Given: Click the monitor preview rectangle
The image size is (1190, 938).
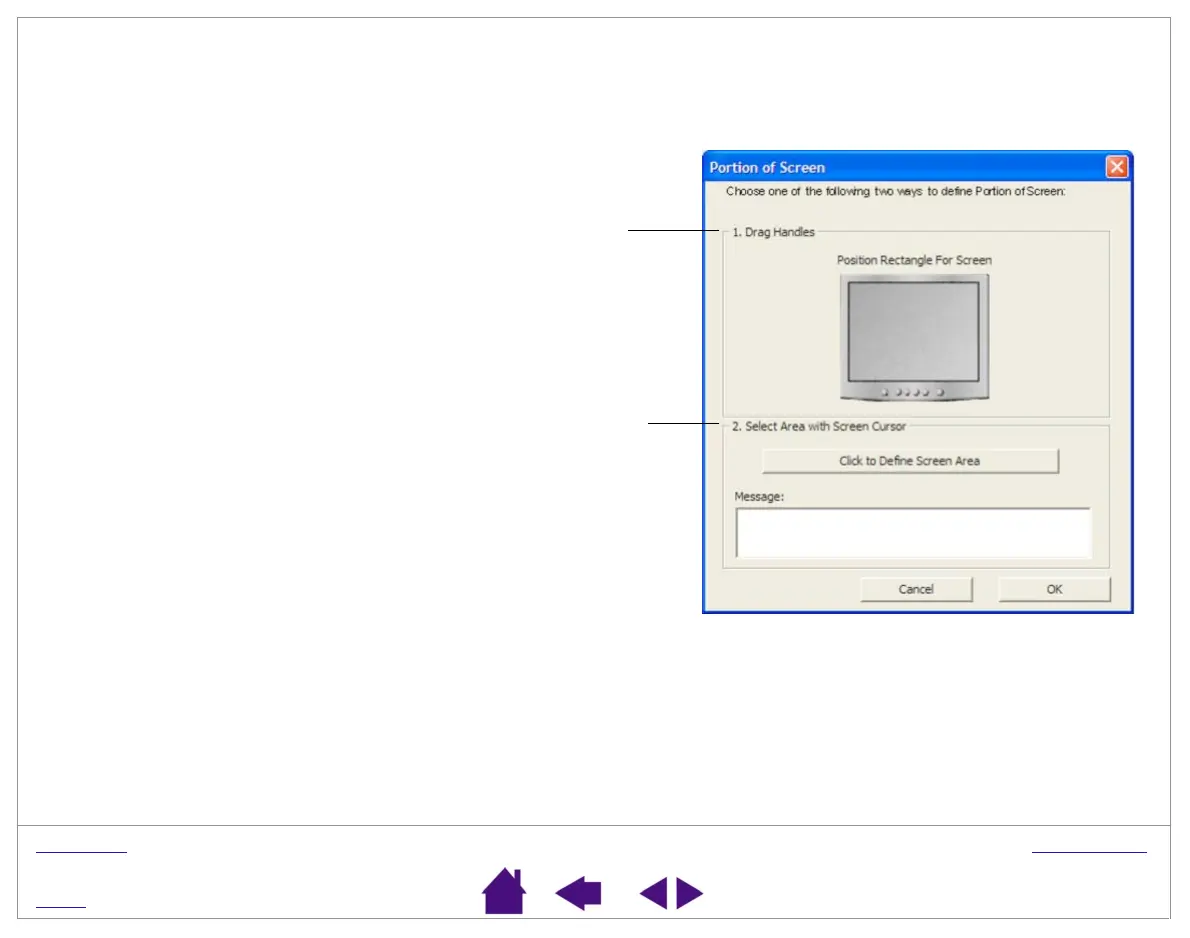Looking at the screenshot, I should (x=914, y=332).
